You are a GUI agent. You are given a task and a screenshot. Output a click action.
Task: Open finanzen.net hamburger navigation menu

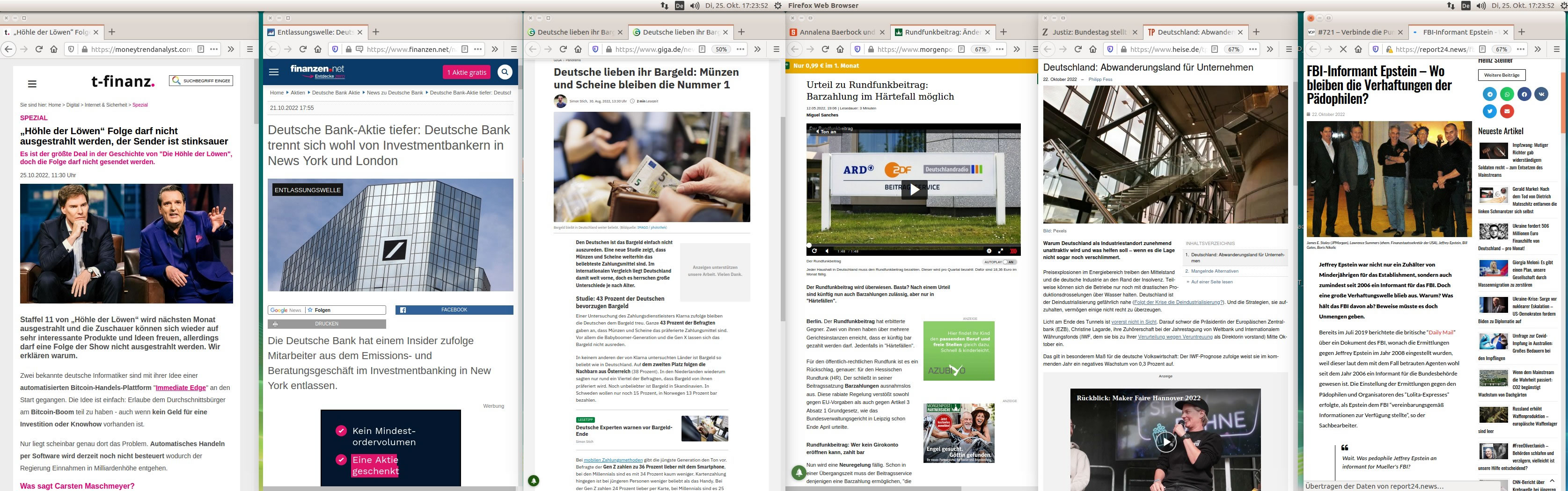click(x=274, y=72)
